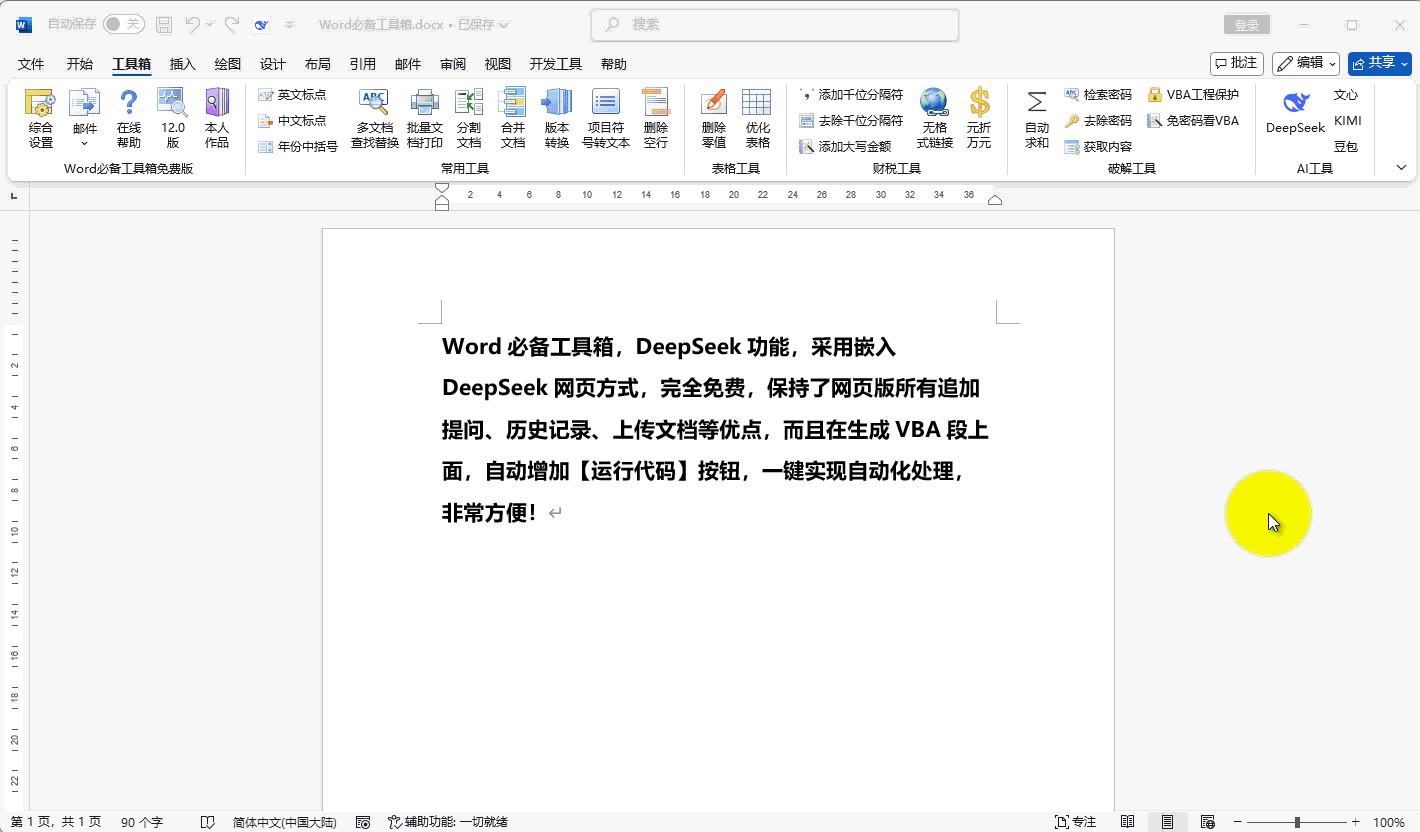Select the 优化表格 (optimize table) tool
Image resolution: width=1420 pixels, height=832 pixels.
point(757,112)
